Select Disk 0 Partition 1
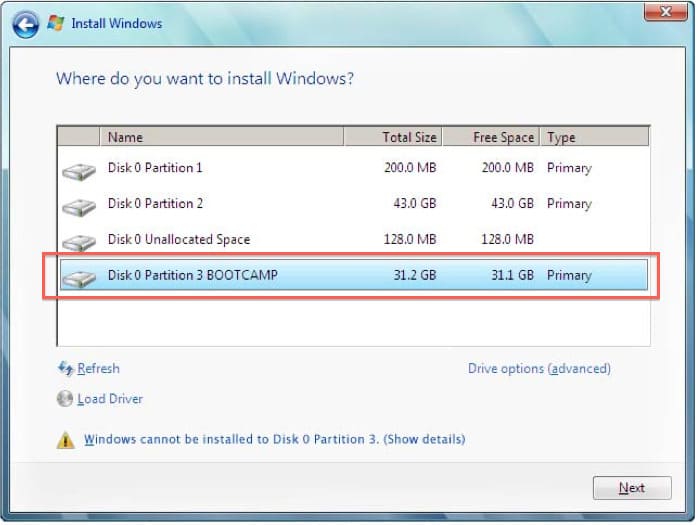 354,168
